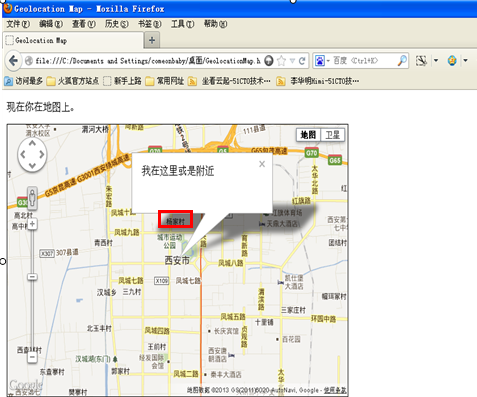
Task: Open the 编辑 menu
Action: tap(51, 24)
